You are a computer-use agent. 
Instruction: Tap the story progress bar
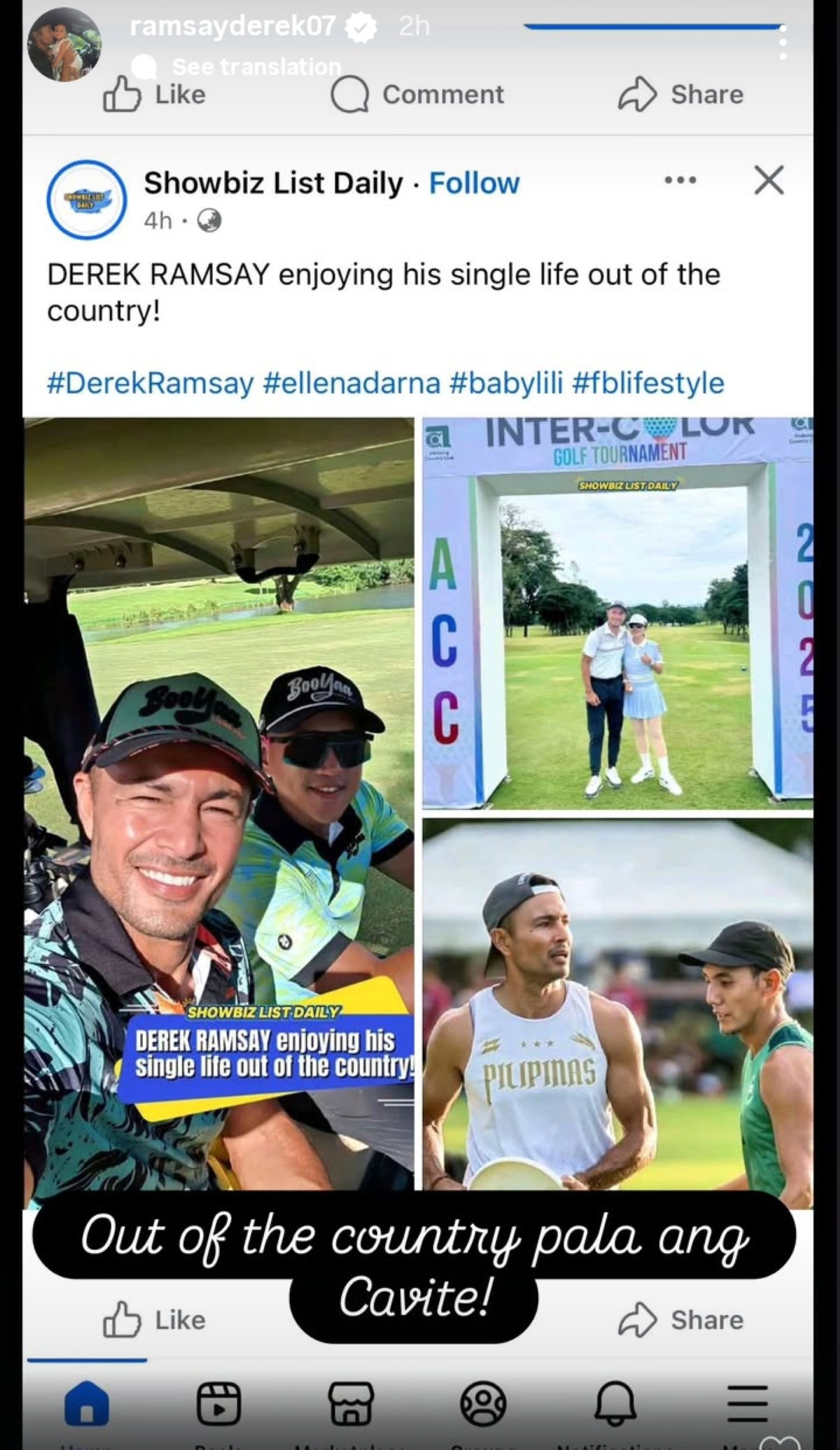pos(653,27)
